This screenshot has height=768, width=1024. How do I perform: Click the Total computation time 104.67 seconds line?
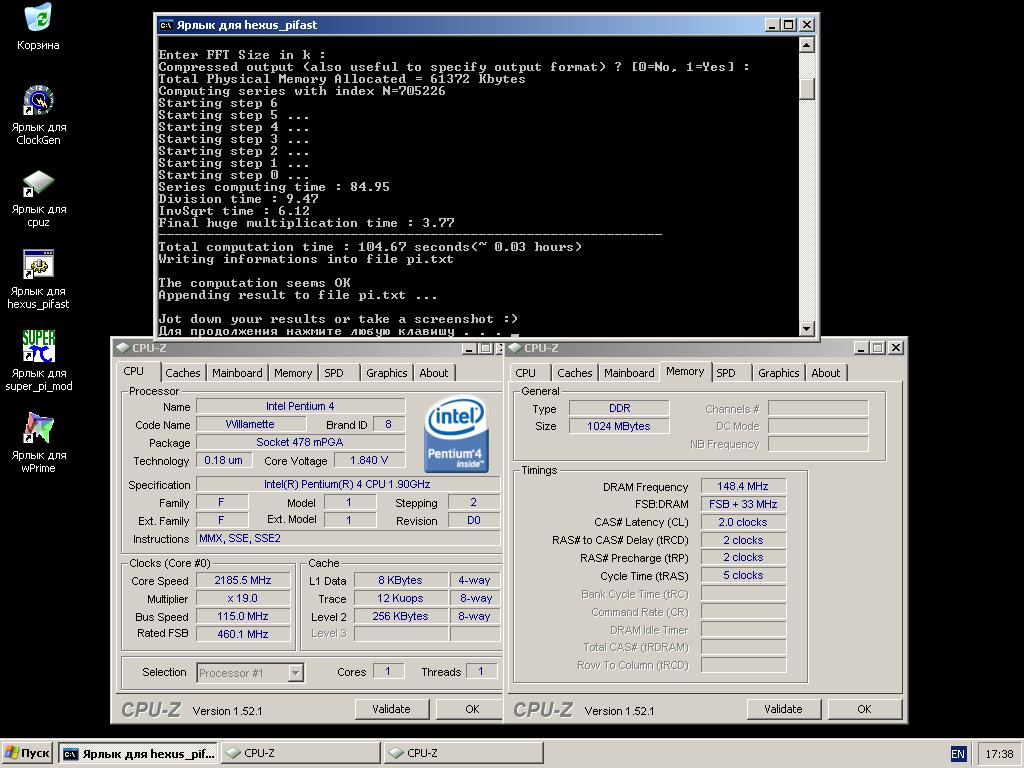click(x=370, y=247)
